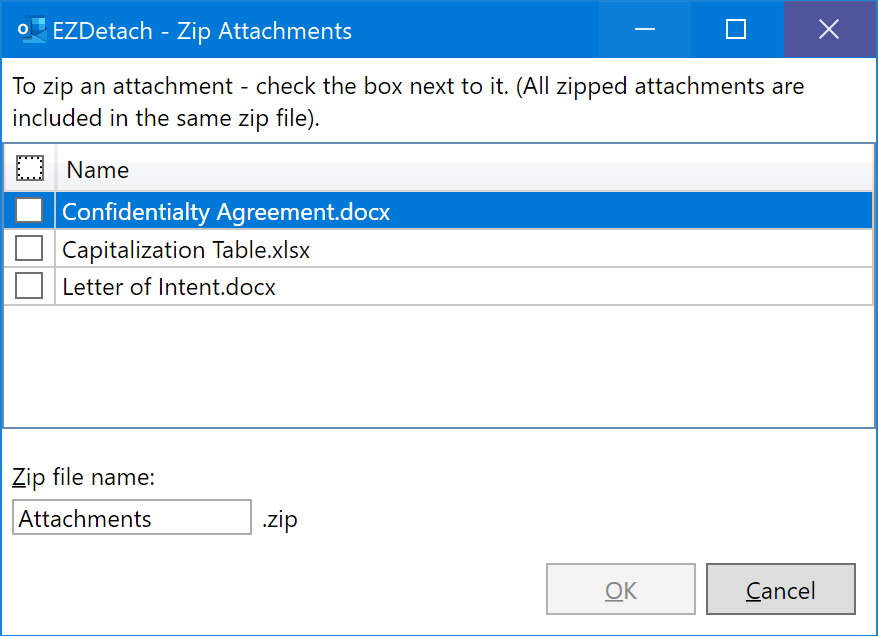The width and height of the screenshot is (878, 636).
Task: Close the EZDetach dialog with X
Action: click(x=829, y=29)
